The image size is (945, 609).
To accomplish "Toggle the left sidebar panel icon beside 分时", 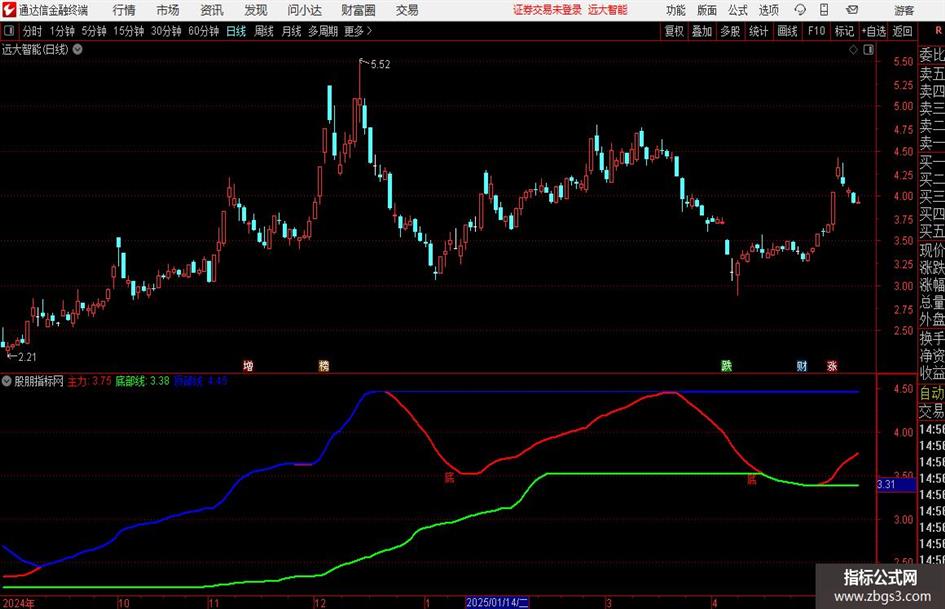I will coord(9,31).
